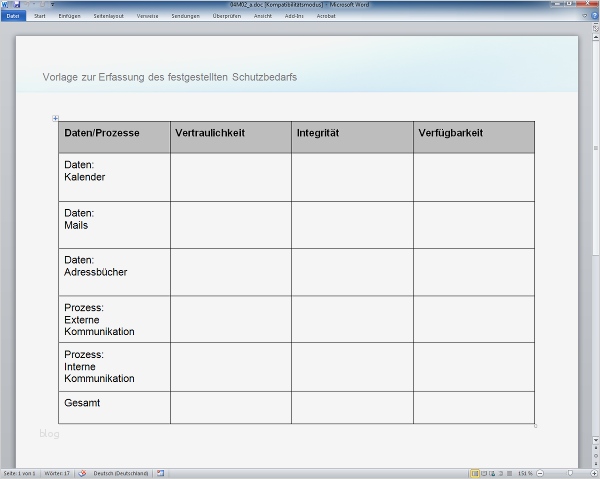Click the Integrität cell for Mails row
The height and width of the screenshot is (479, 600).
(352, 225)
